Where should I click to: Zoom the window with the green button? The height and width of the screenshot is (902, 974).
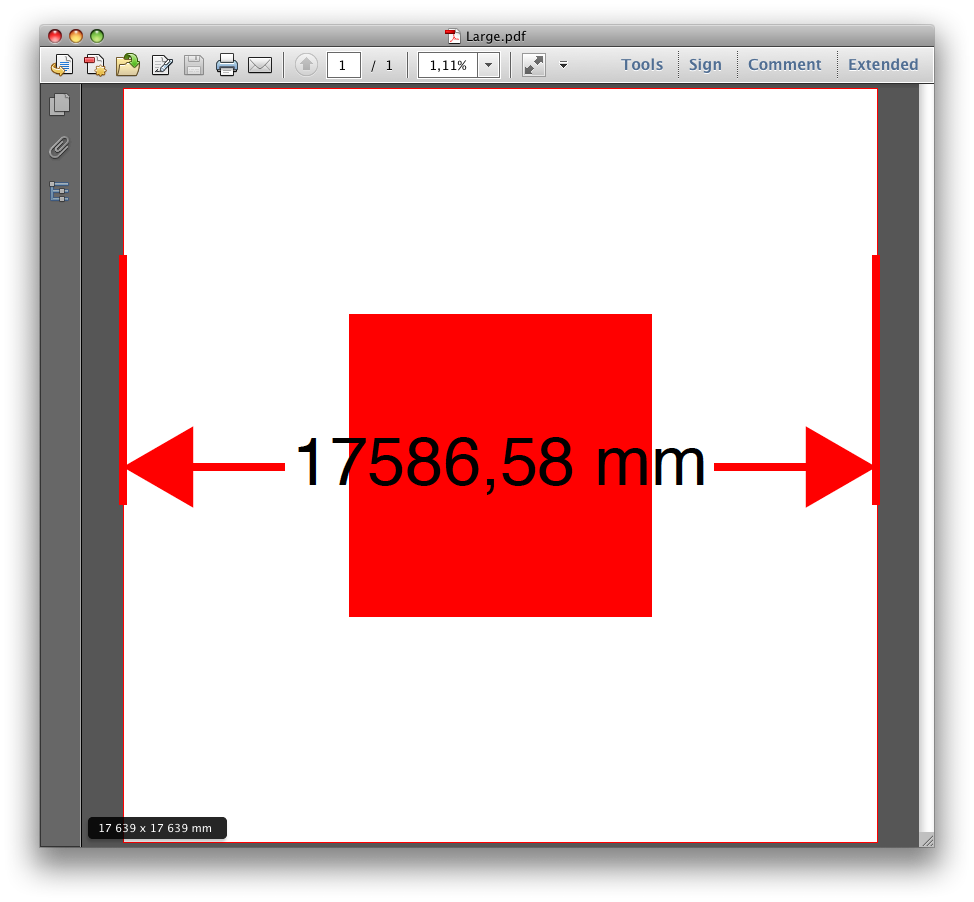tap(97, 36)
